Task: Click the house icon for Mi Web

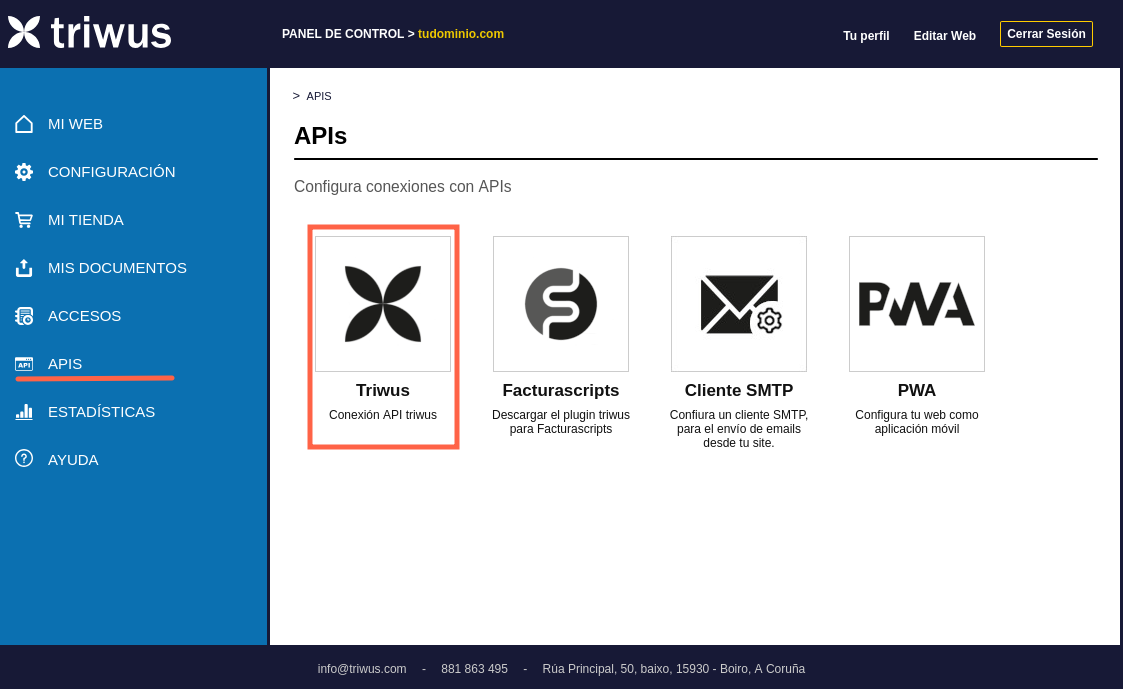Action: [24, 124]
